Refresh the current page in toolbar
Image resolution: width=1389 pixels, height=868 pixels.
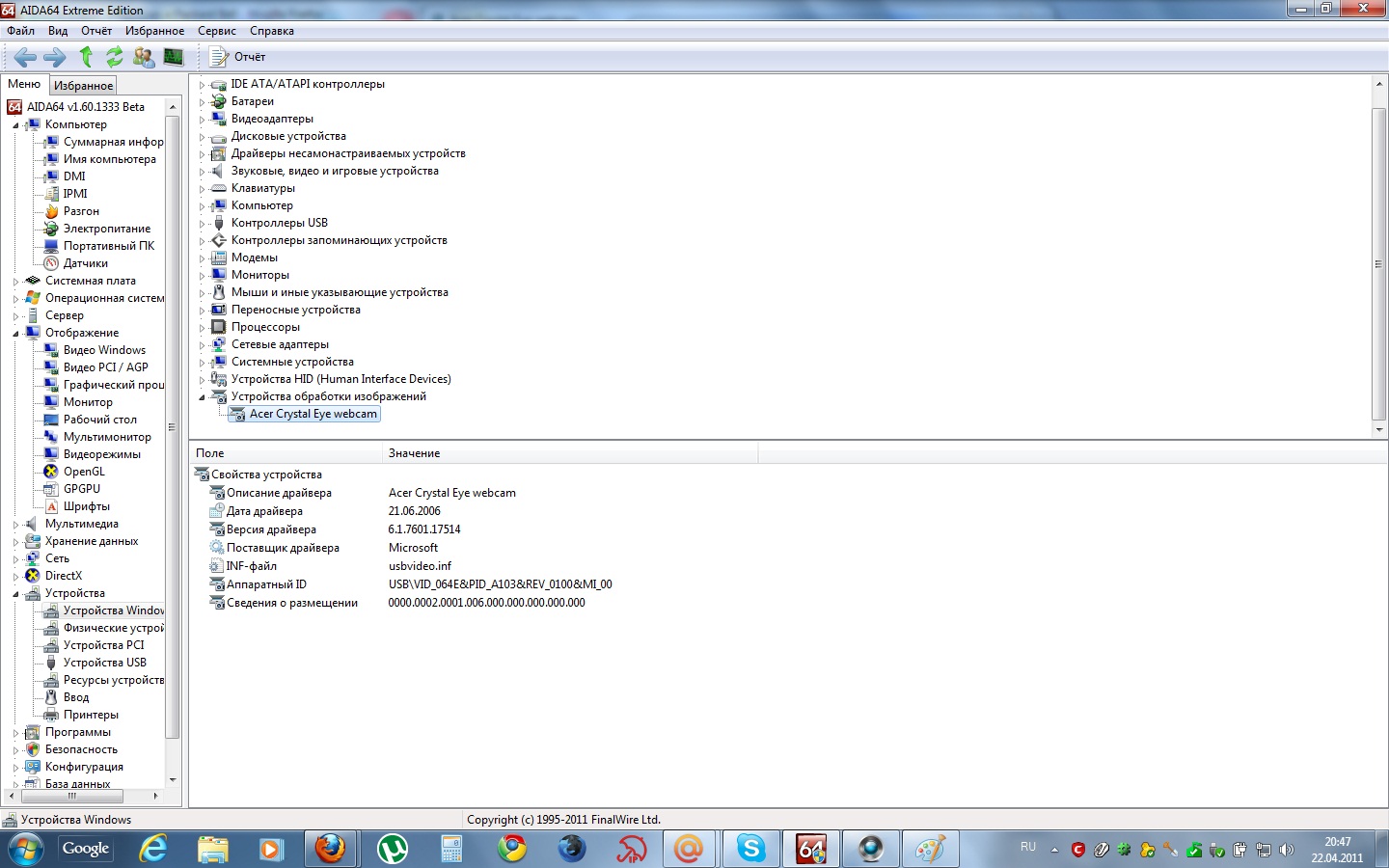click(115, 57)
